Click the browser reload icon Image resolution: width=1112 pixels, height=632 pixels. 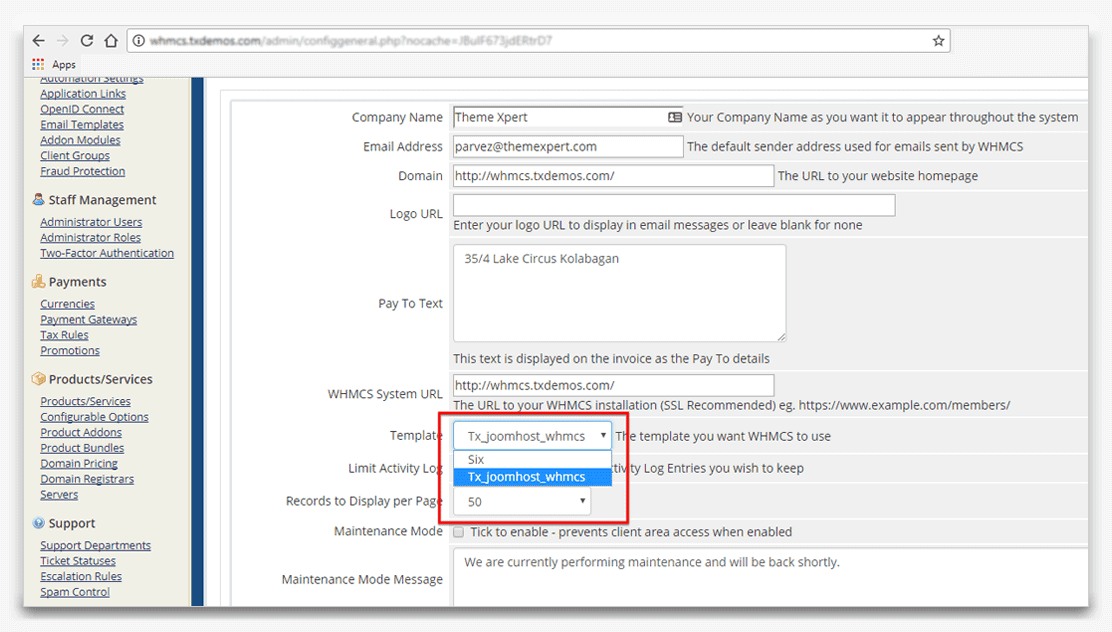87,41
